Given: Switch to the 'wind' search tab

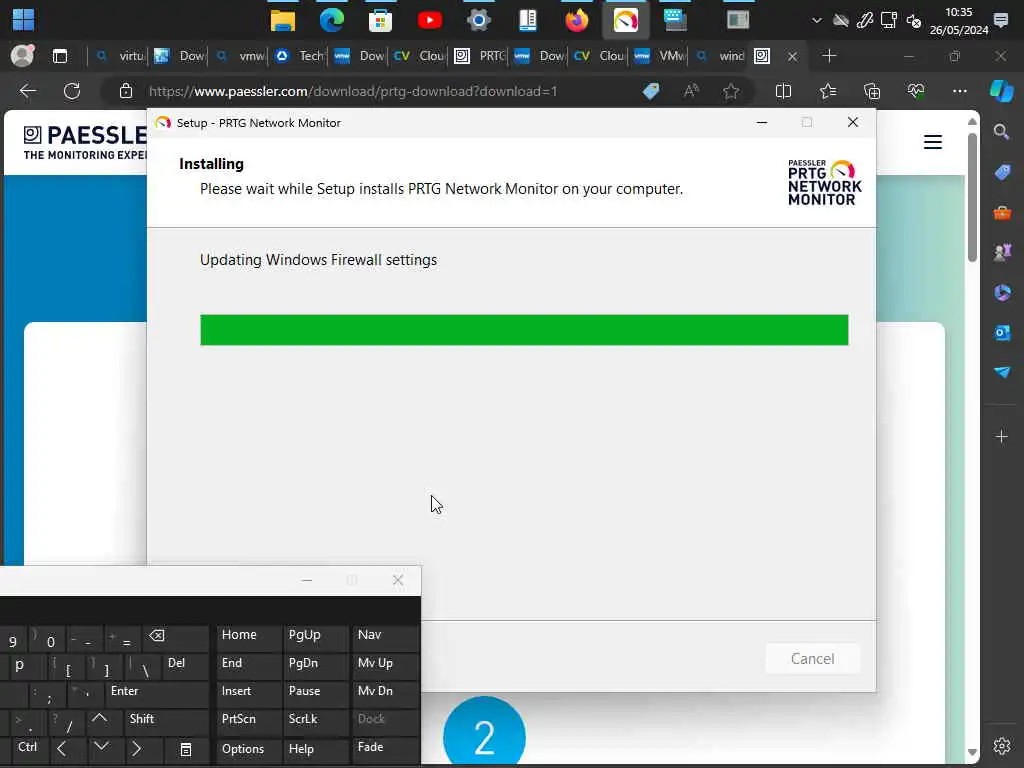Looking at the screenshot, I should (x=720, y=56).
